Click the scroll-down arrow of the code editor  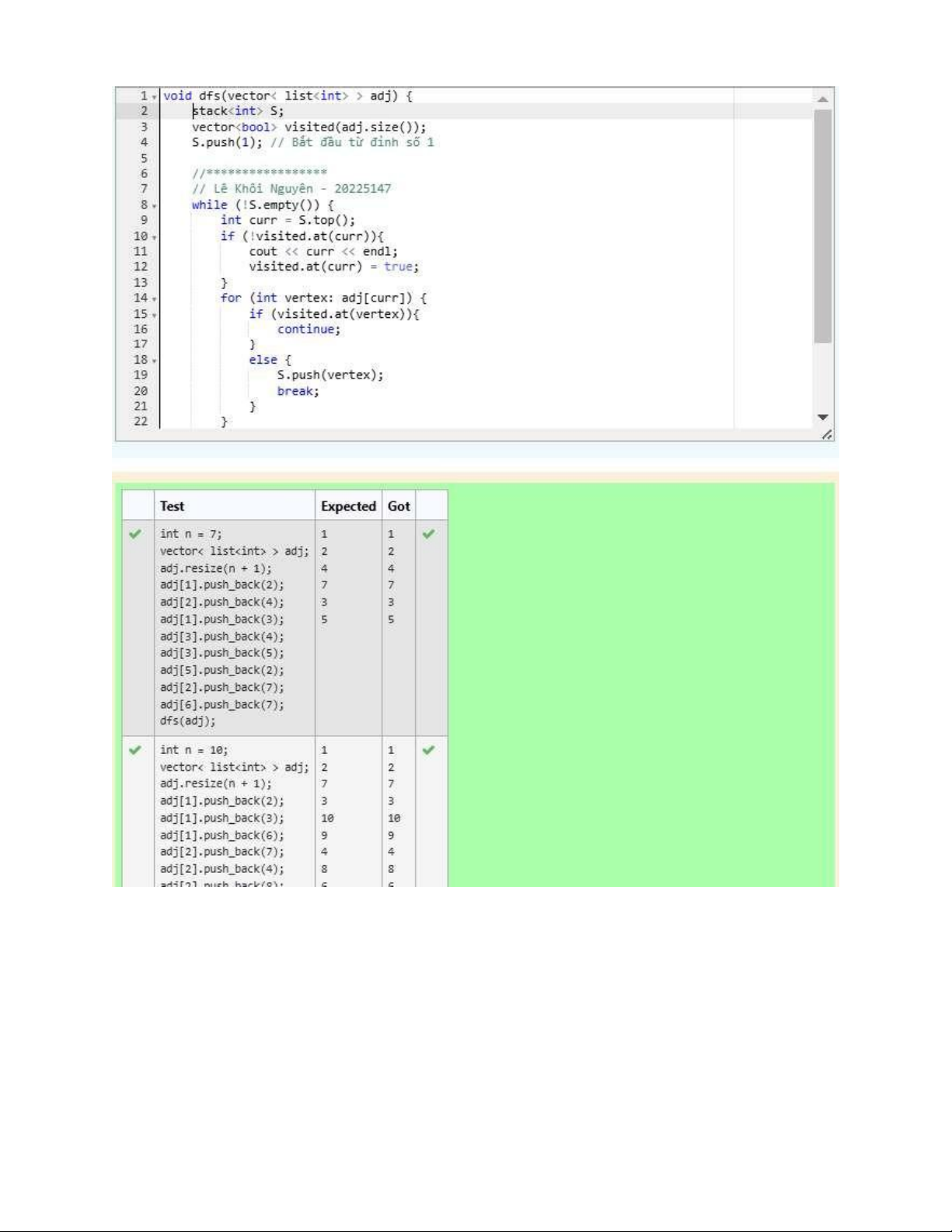coord(822,417)
